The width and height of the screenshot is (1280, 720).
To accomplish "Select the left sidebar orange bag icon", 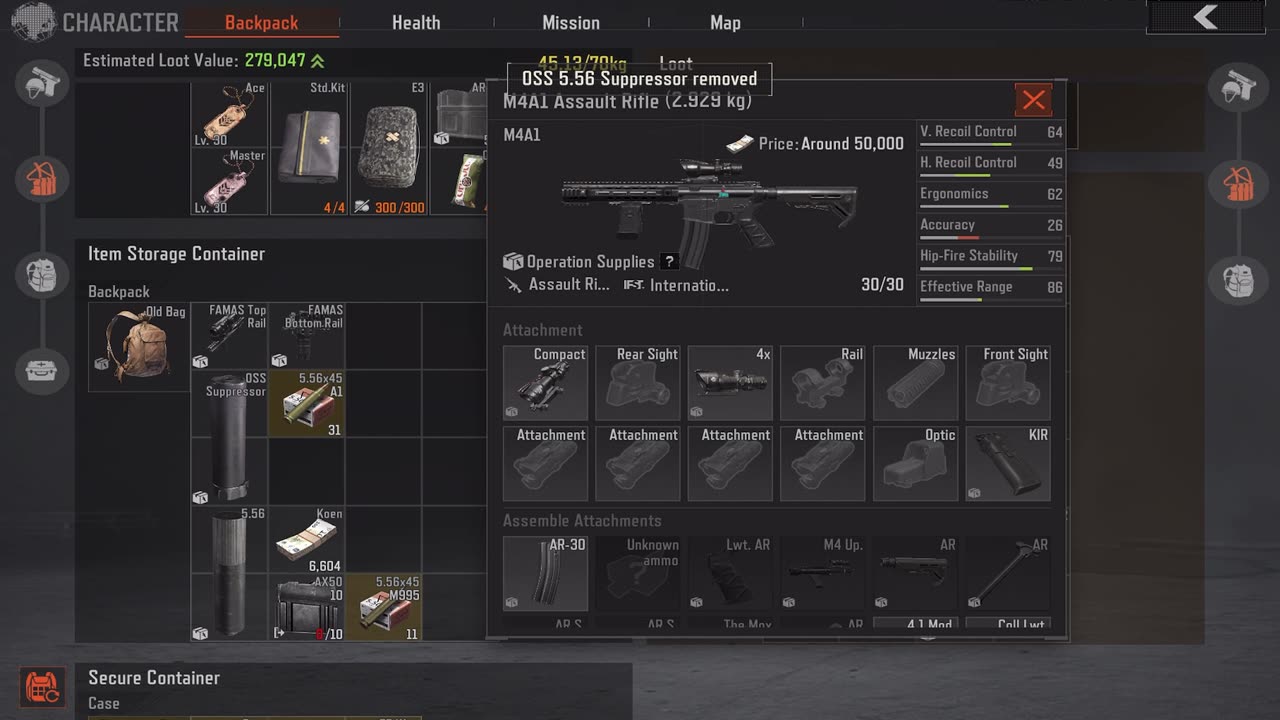I will point(41,179).
